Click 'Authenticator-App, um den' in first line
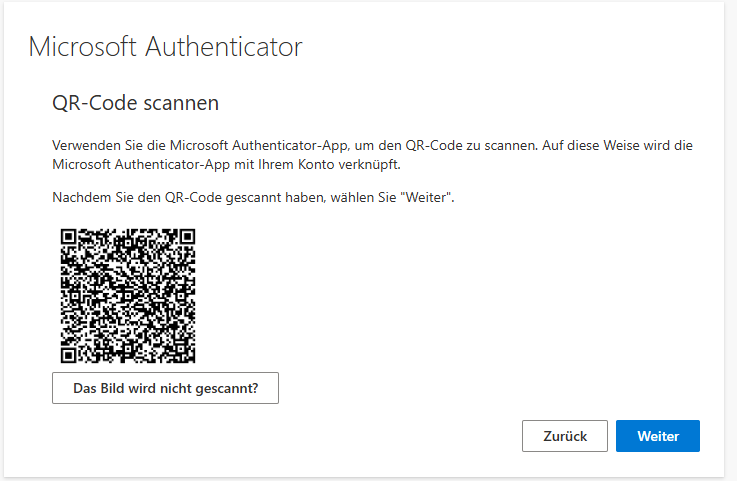The width and height of the screenshot is (737, 481). coord(318,146)
